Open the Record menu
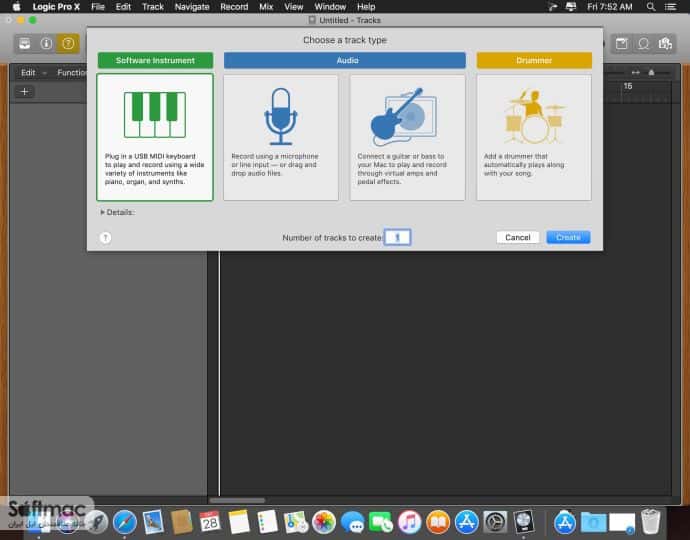This screenshot has width=690, height=540. coord(234,7)
